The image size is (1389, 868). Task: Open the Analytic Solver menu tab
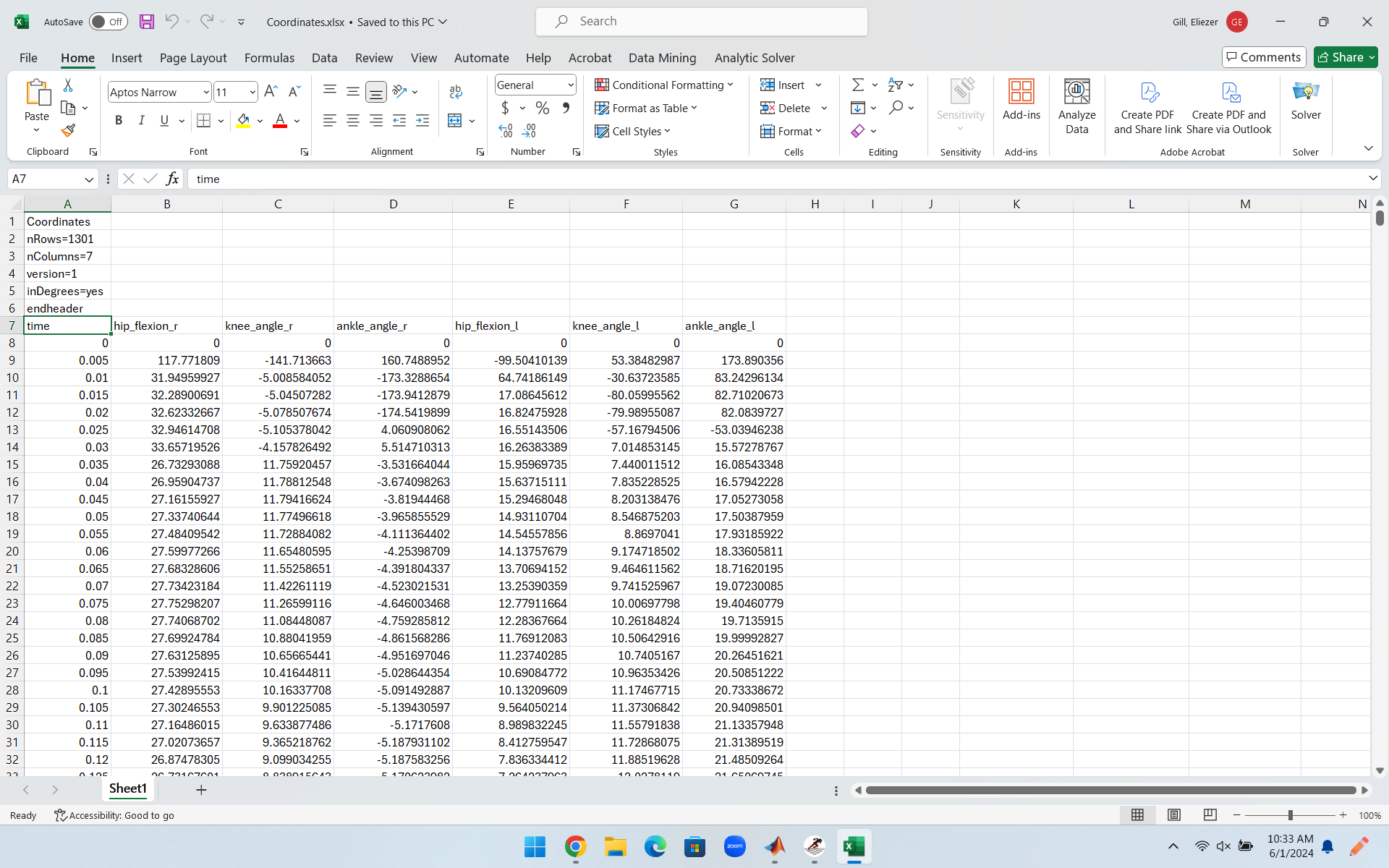pos(755,57)
